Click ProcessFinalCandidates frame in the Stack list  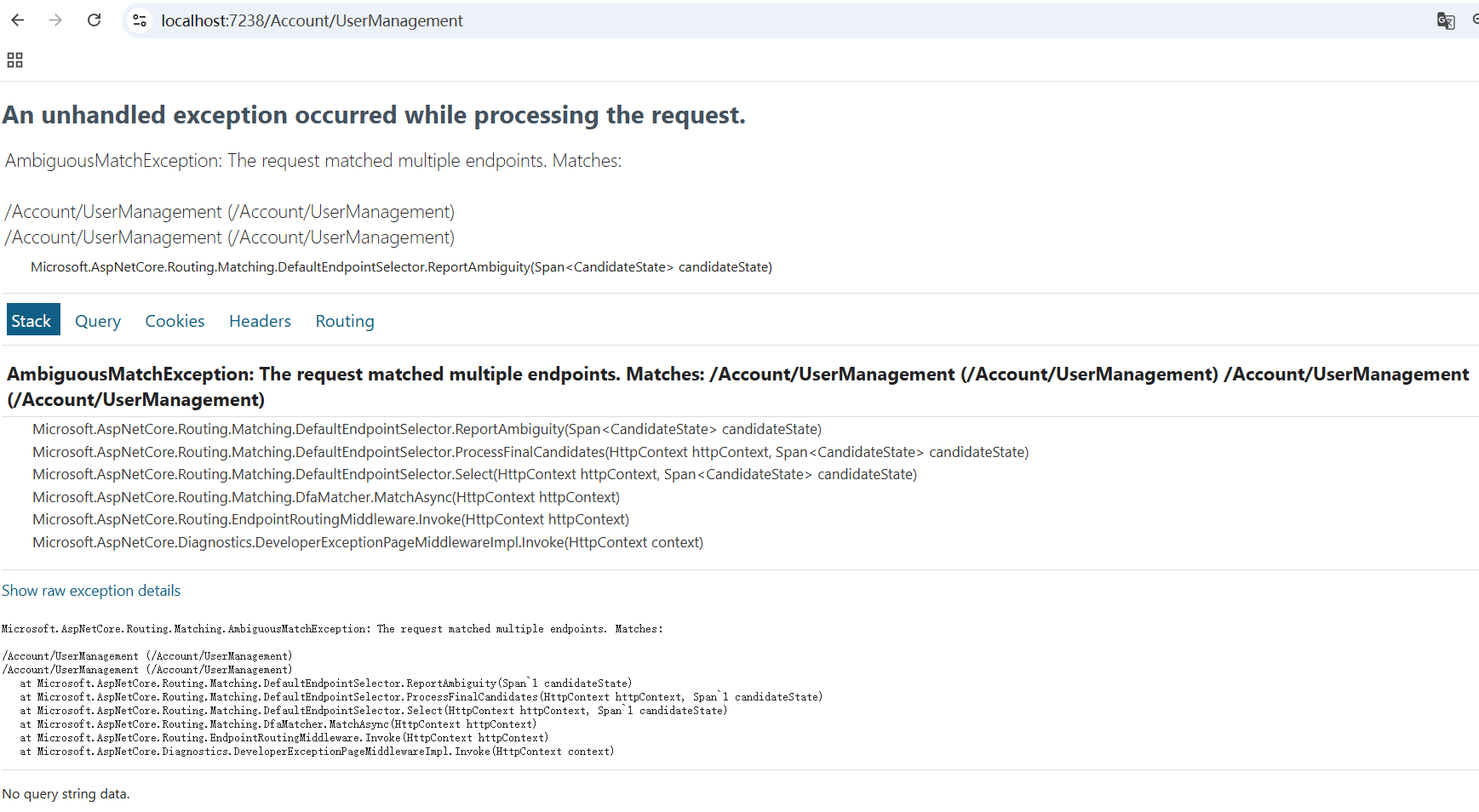530,452
